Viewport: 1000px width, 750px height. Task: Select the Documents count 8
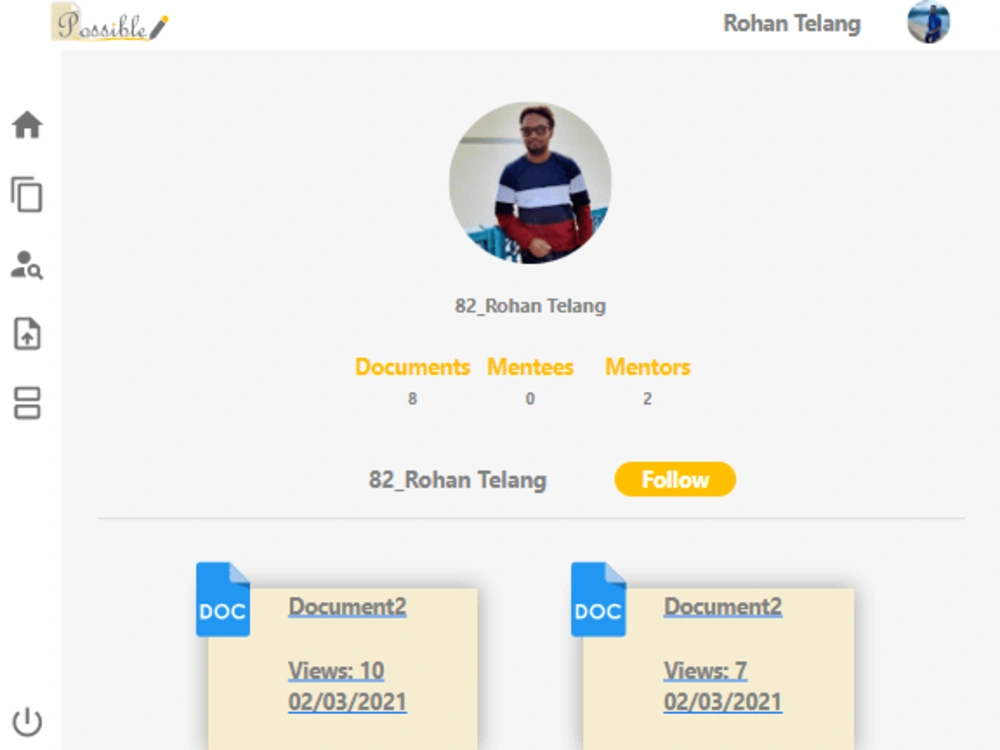(x=413, y=399)
